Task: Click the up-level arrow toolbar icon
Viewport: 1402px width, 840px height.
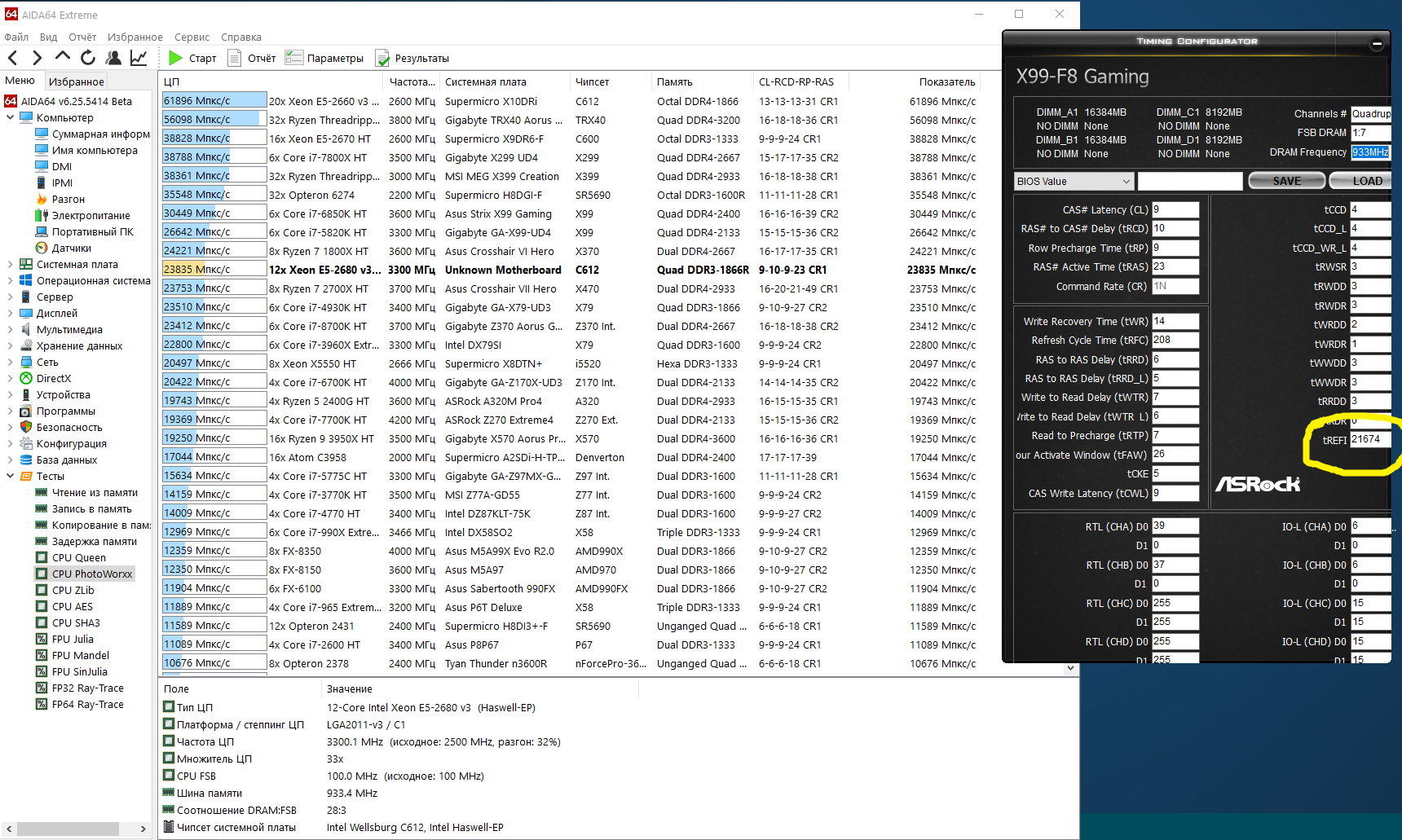Action: pos(63,56)
